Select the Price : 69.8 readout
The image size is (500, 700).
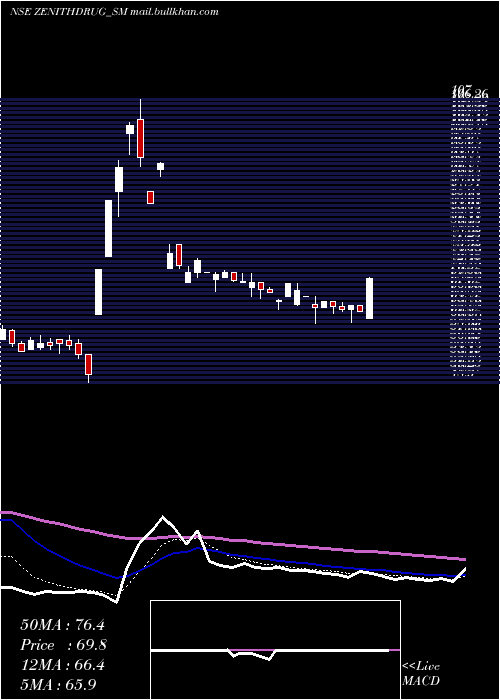(63, 645)
